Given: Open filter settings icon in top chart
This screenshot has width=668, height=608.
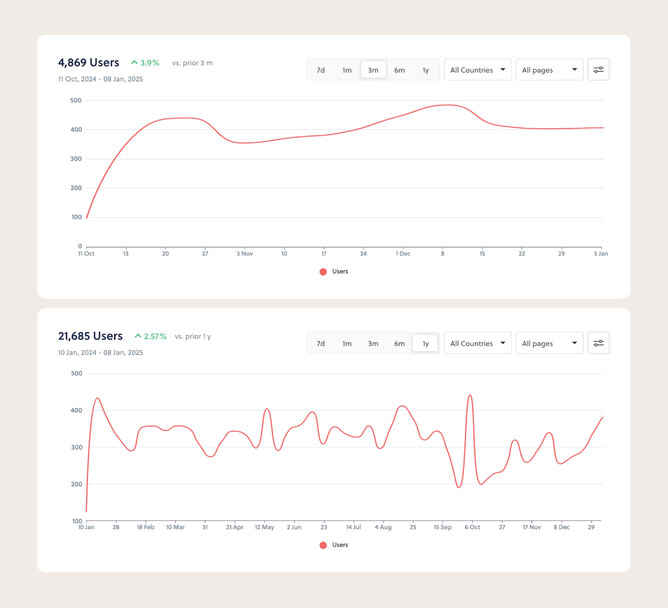Looking at the screenshot, I should pyautogui.click(x=598, y=70).
